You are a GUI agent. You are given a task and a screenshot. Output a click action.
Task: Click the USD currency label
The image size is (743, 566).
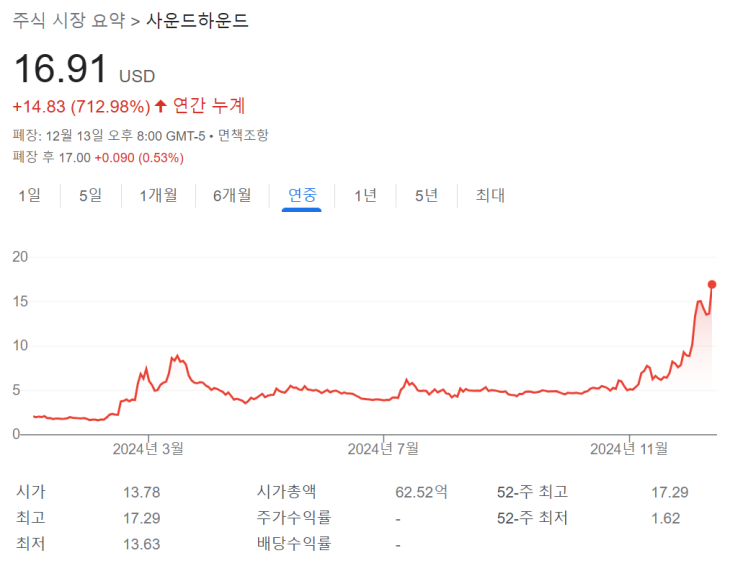(x=137, y=76)
